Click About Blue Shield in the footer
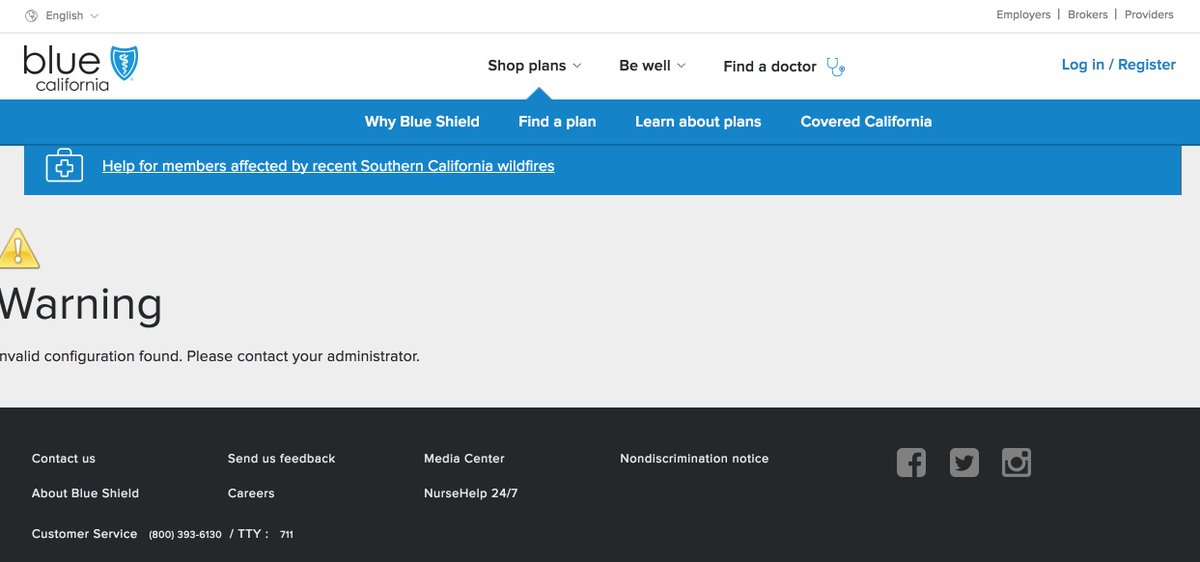Image resolution: width=1200 pixels, height=562 pixels. click(85, 494)
